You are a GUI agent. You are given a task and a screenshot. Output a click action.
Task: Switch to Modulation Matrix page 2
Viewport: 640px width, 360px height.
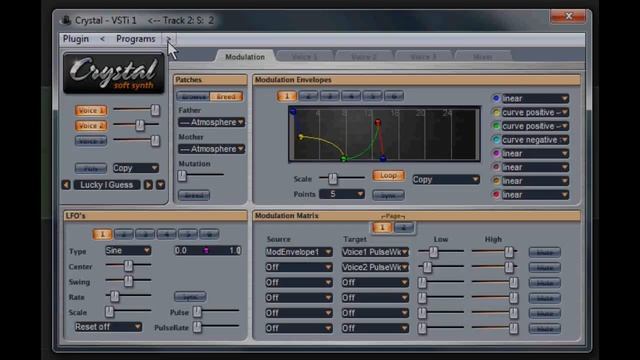coord(404,227)
